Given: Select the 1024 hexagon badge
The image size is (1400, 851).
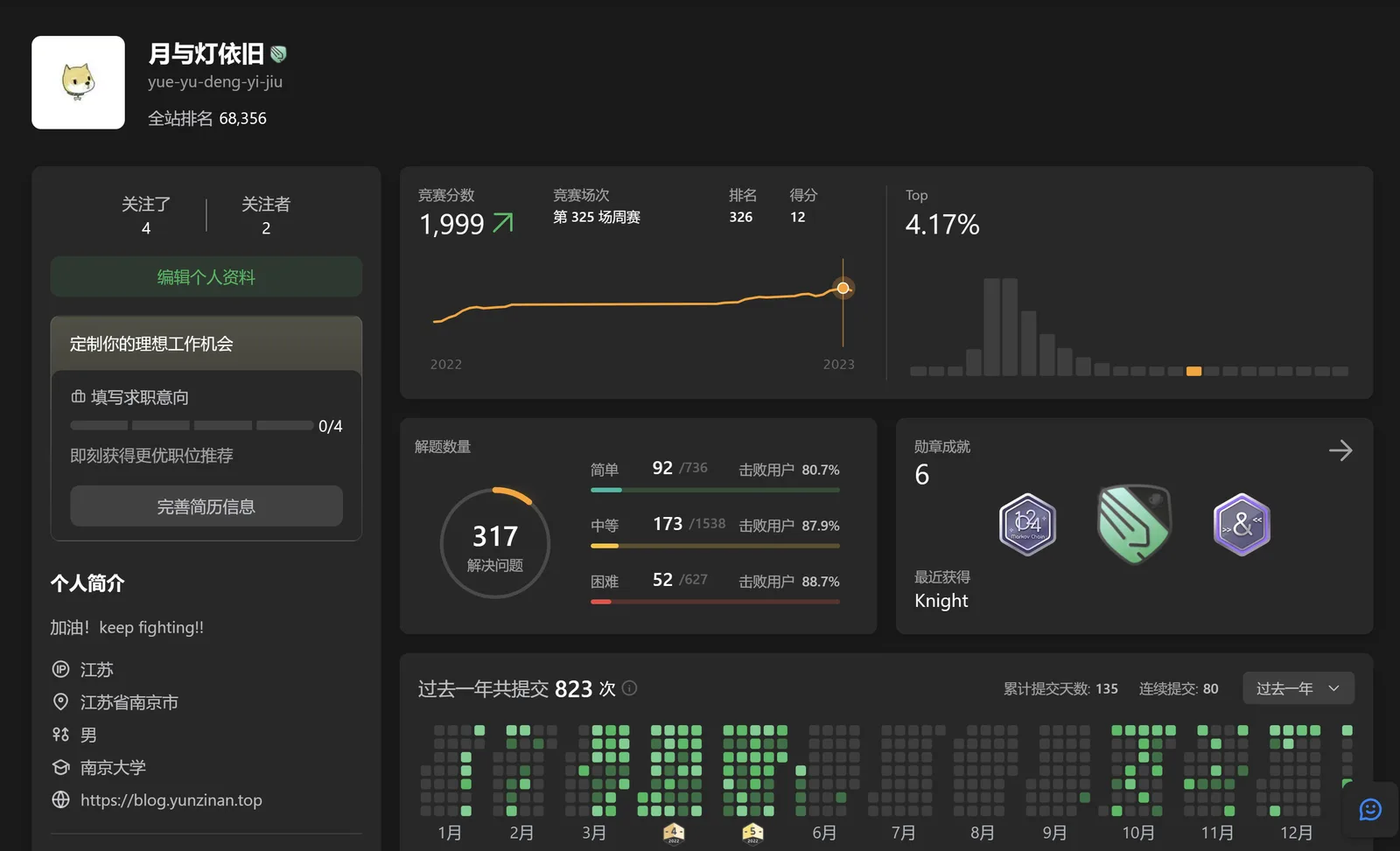Looking at the screenshot, I should point(1027,525).
